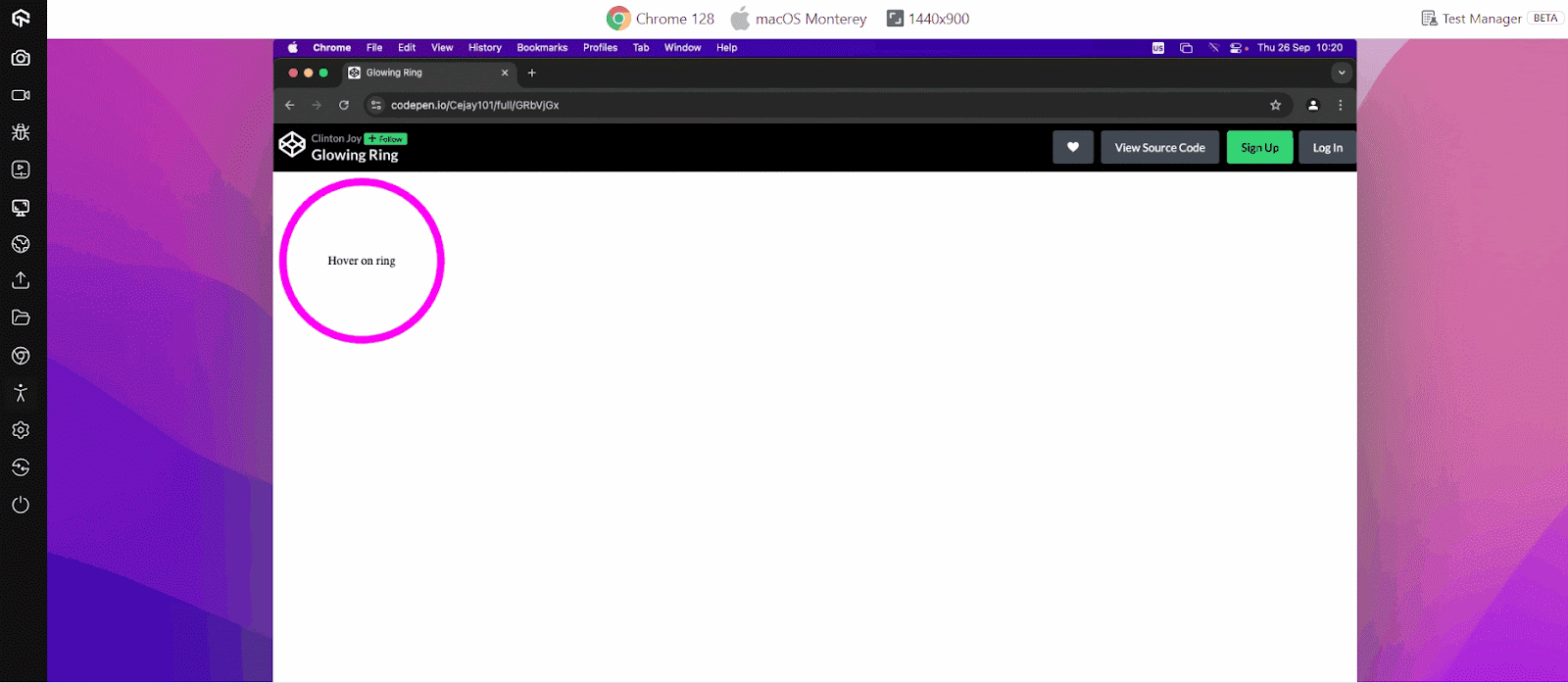Reload the page
Viewport: 1568px width, 683px height.
(344, 105)
